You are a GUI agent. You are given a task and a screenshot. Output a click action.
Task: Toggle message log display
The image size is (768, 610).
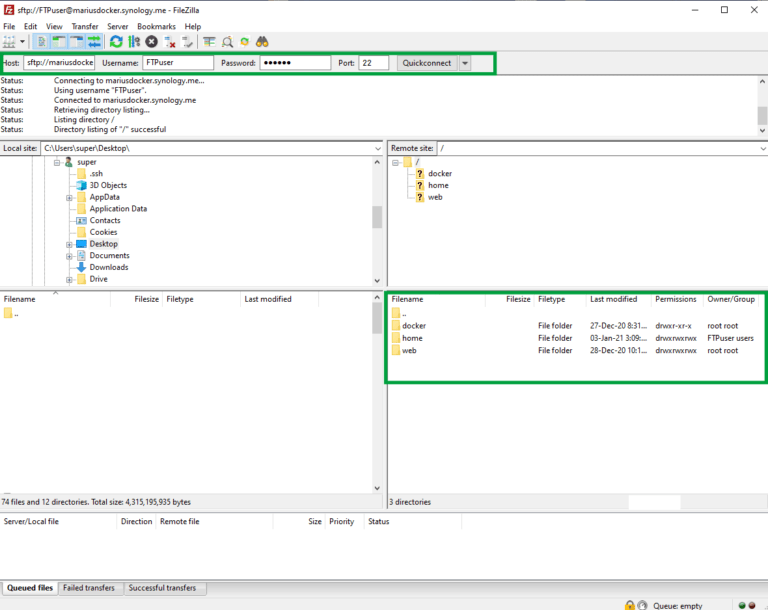(42, 42)
